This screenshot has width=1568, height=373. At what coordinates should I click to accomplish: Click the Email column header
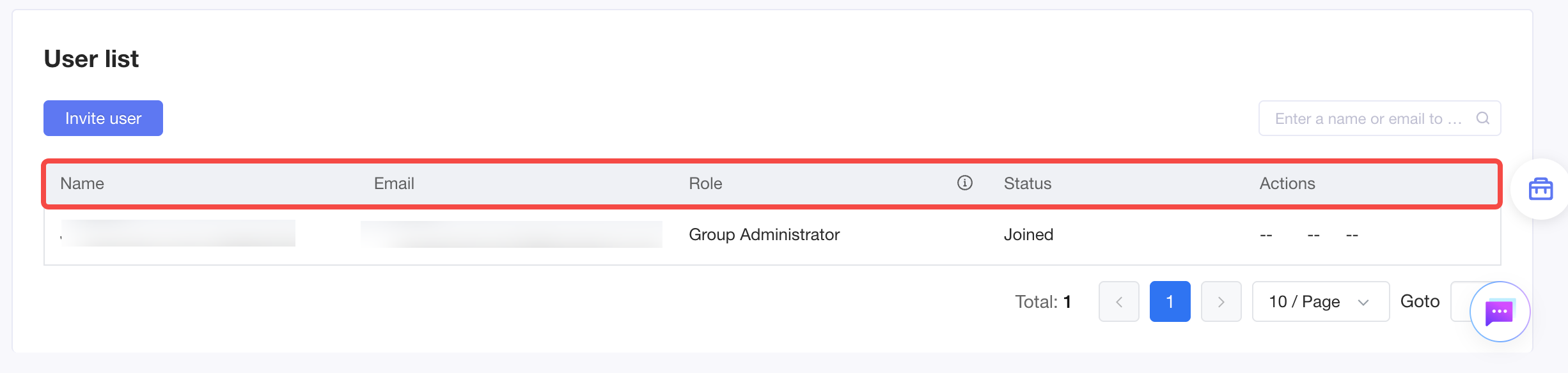394,183
